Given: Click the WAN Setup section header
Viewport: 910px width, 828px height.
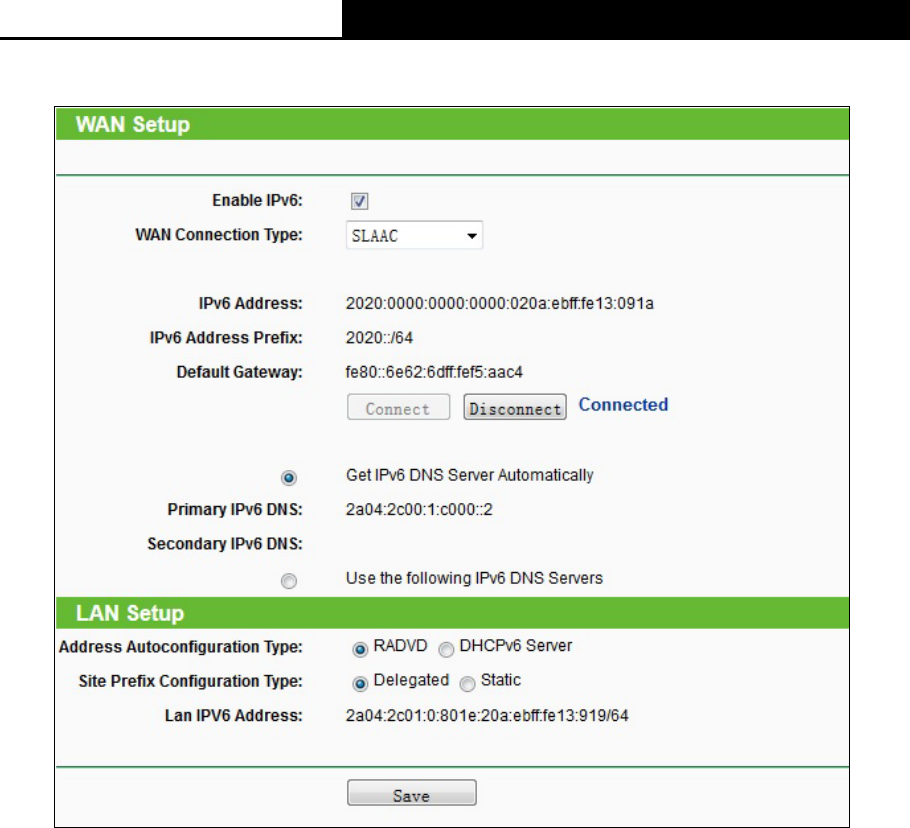Looking at the screenshot, I should coord(452,124).
